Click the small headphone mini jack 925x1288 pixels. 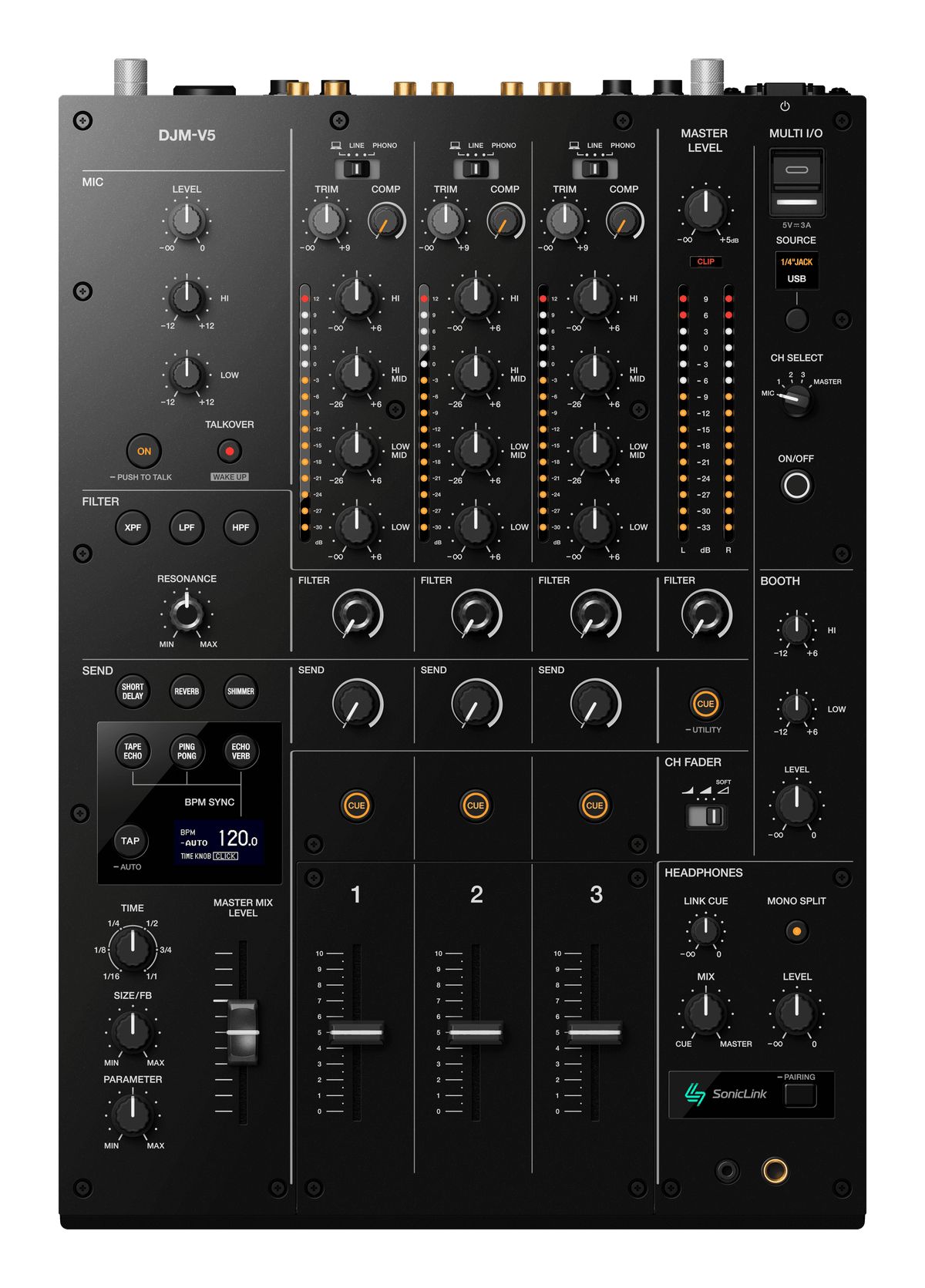tap(727, 1172)
